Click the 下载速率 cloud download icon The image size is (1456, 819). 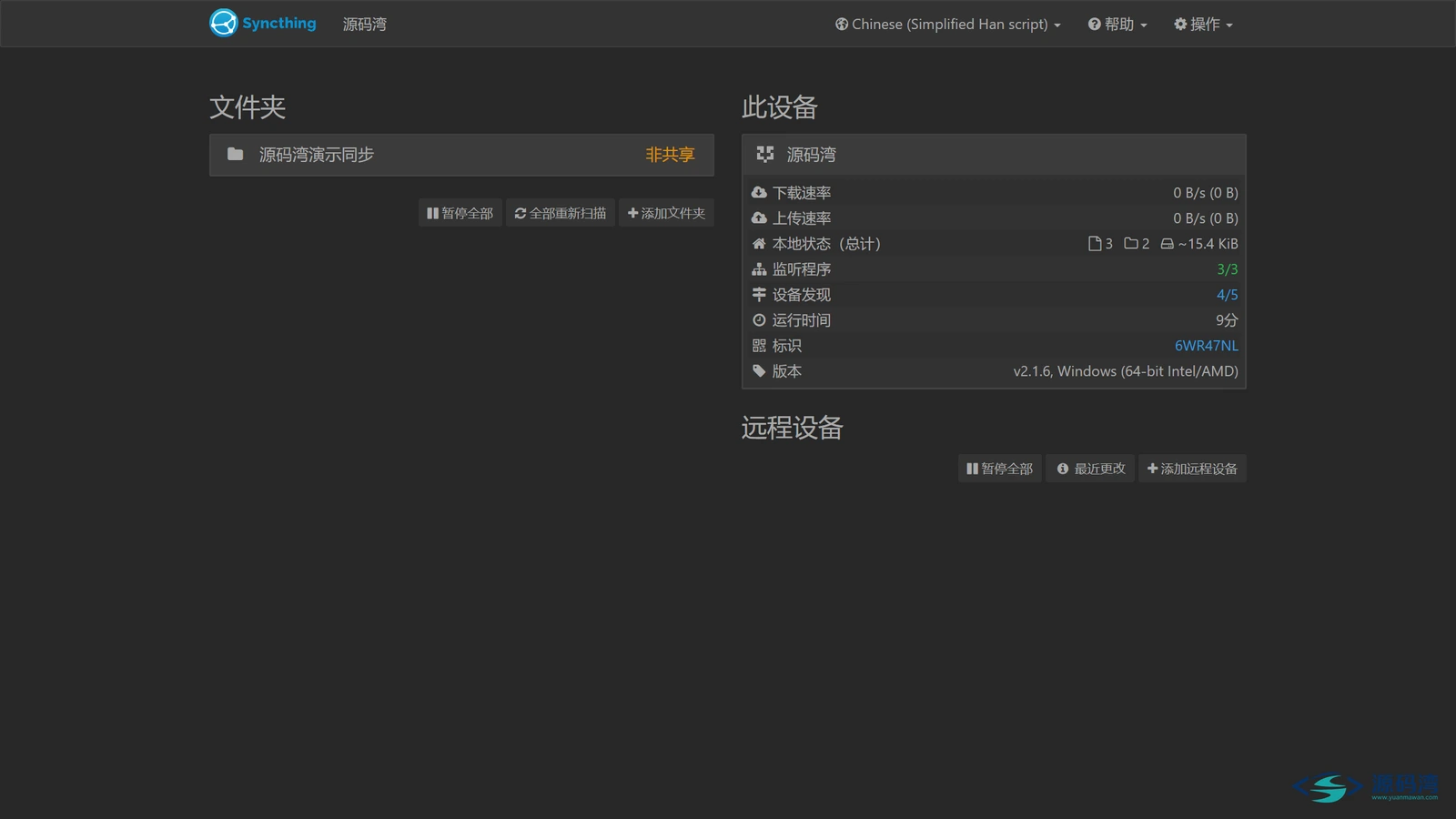(x=759, y=193)
